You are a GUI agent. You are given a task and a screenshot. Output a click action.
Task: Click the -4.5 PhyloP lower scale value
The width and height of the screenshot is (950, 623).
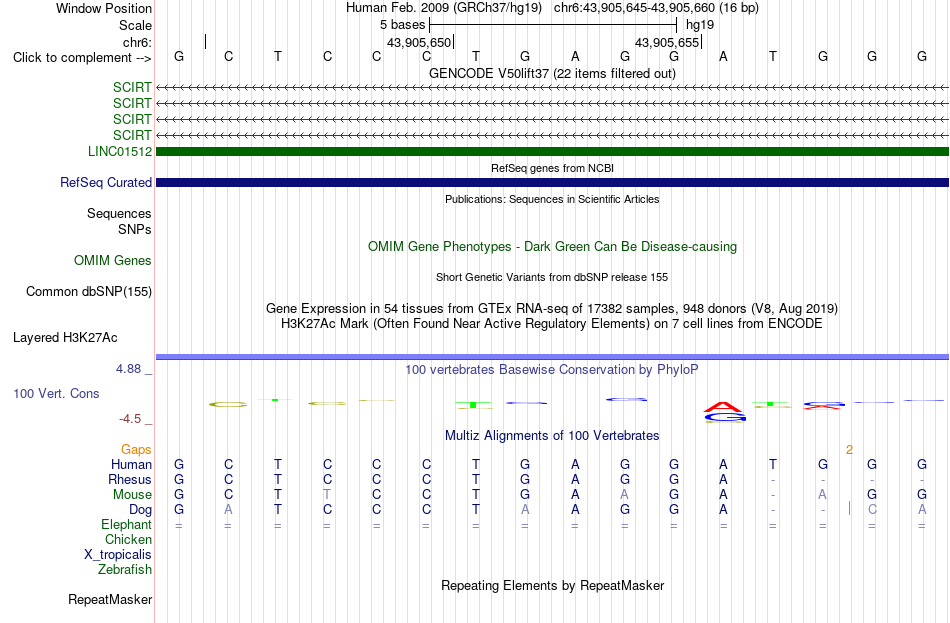(130, 419)
